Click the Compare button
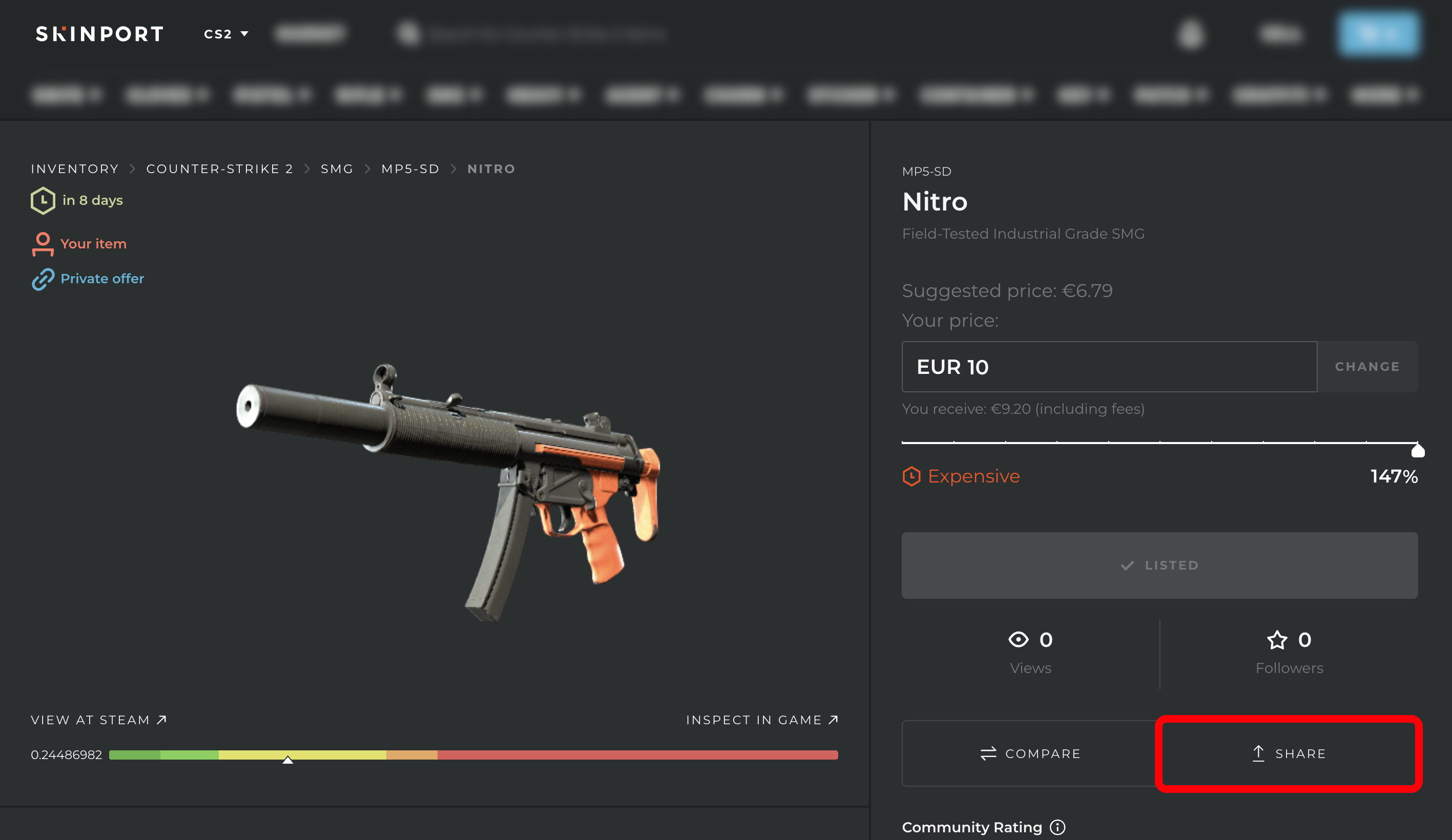The width and height of the screenshot is (1452, 840). pos(1030,753)
